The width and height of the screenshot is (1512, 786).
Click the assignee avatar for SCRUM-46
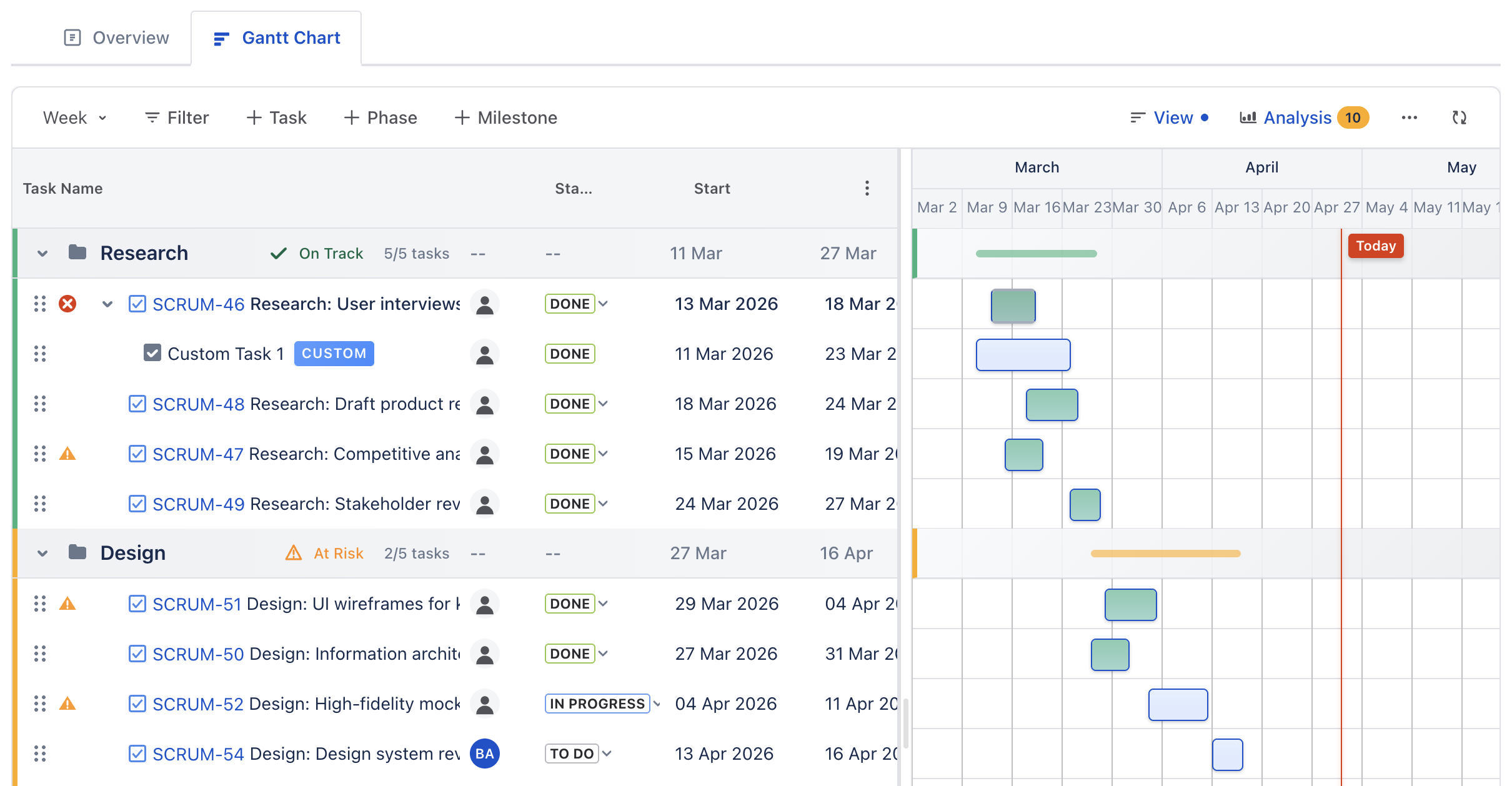tap(485, 304)
